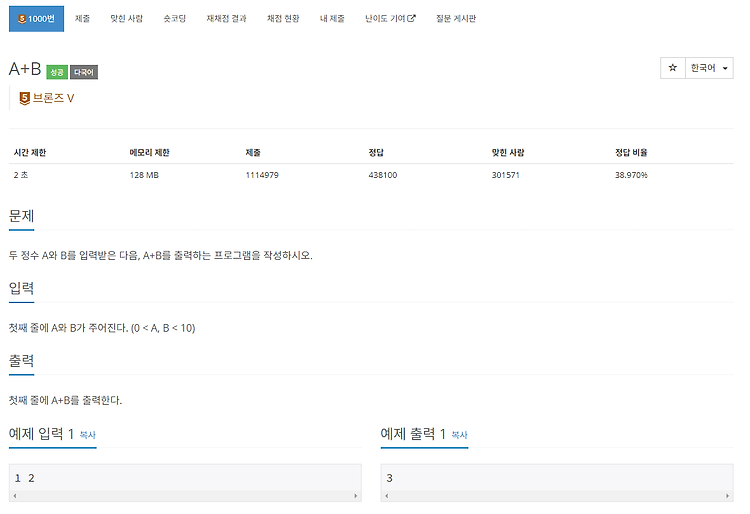Click the 입력 section heading
This screenshot has height=514, width=750.
pos(22,288)
